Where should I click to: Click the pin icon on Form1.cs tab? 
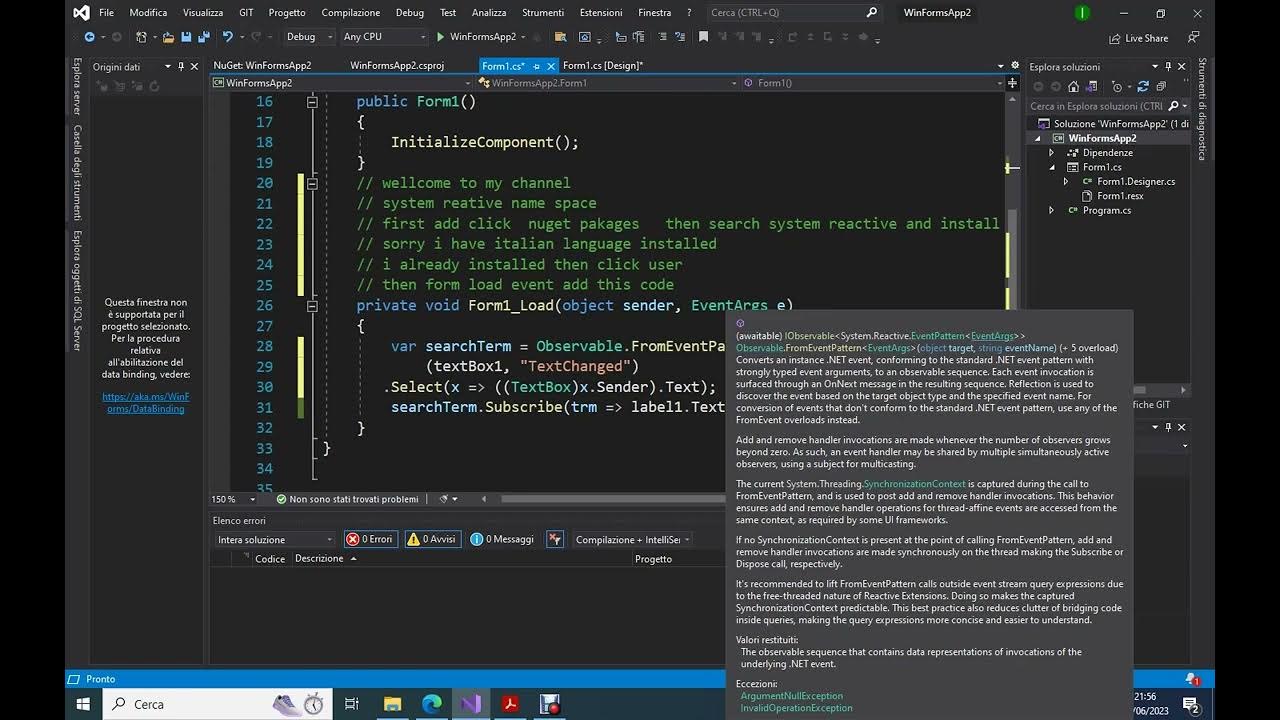point(537,66)
